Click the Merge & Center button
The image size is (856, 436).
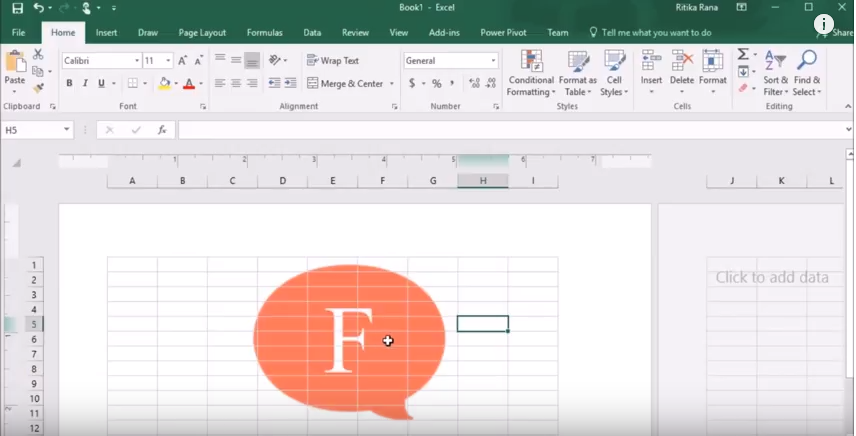point(345,84)
